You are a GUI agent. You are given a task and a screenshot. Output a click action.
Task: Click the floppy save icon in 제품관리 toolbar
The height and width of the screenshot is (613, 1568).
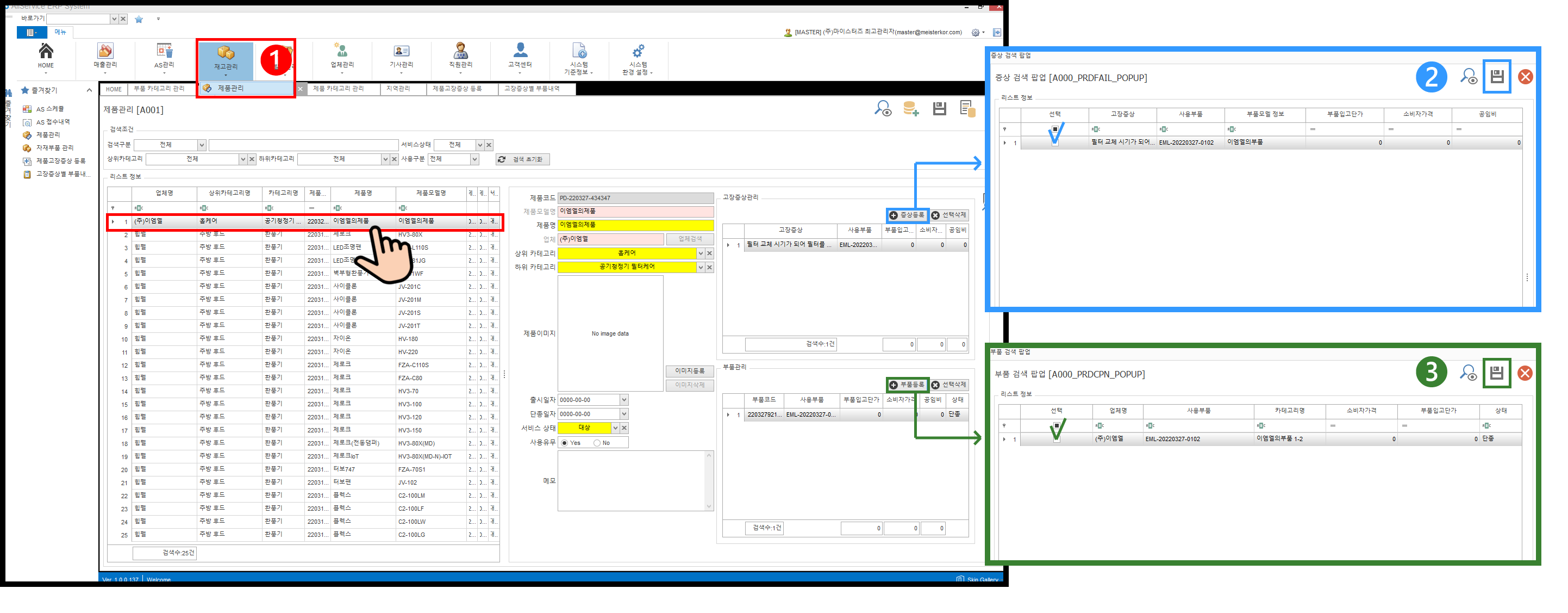[939, 109]
